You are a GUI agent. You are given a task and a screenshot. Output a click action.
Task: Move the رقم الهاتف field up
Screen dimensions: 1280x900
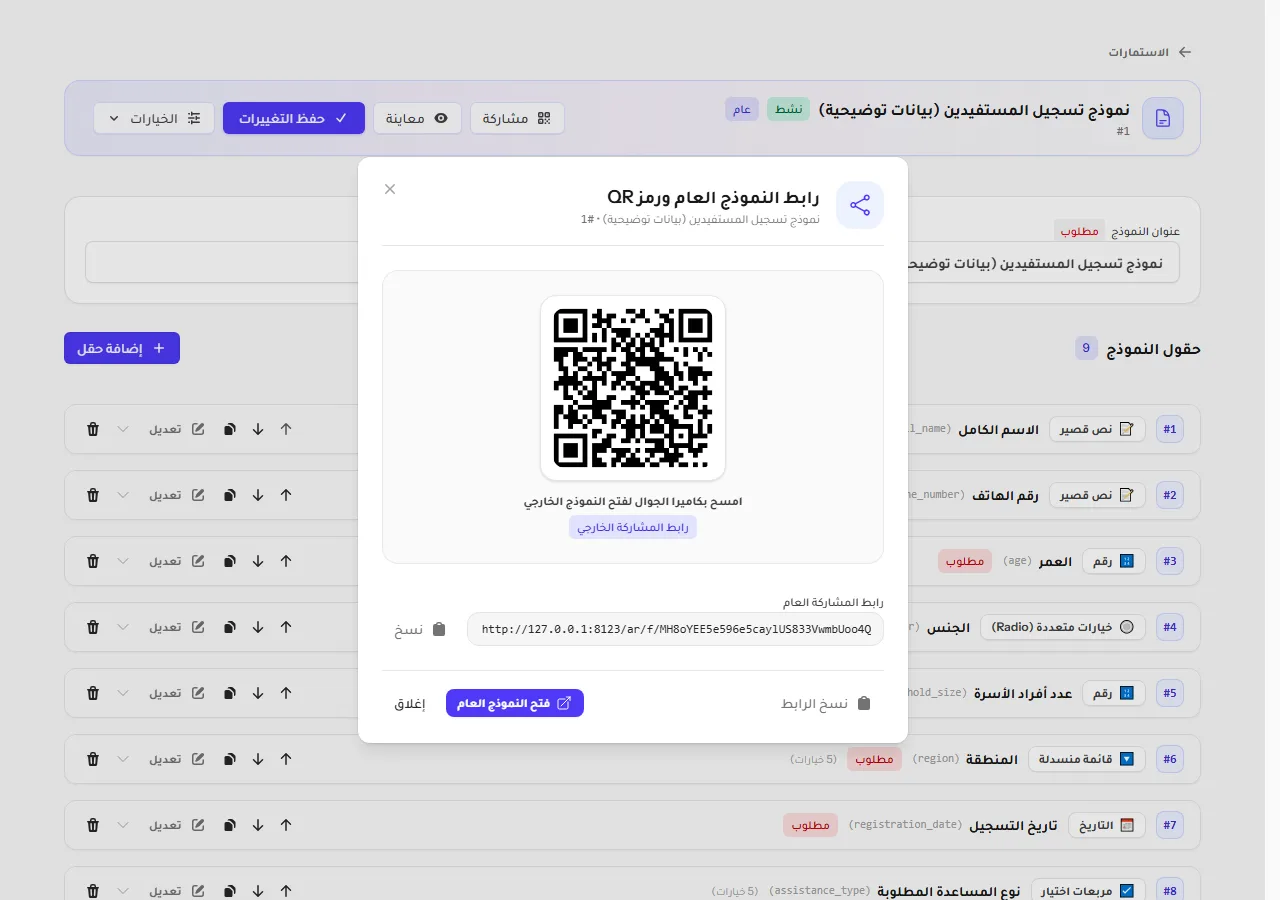pyautogui.click(x=286, y=495)
